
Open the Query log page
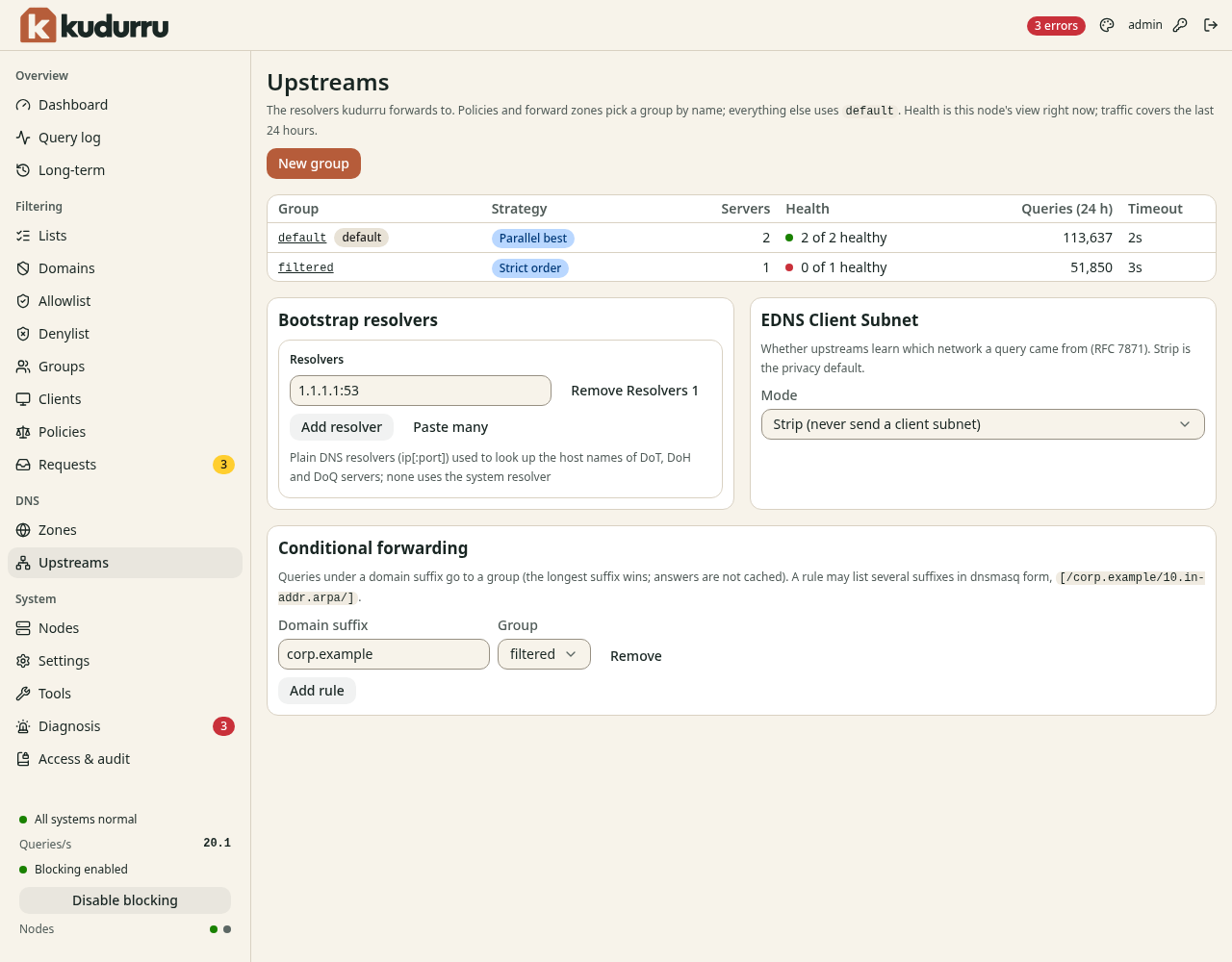(125, 138)
